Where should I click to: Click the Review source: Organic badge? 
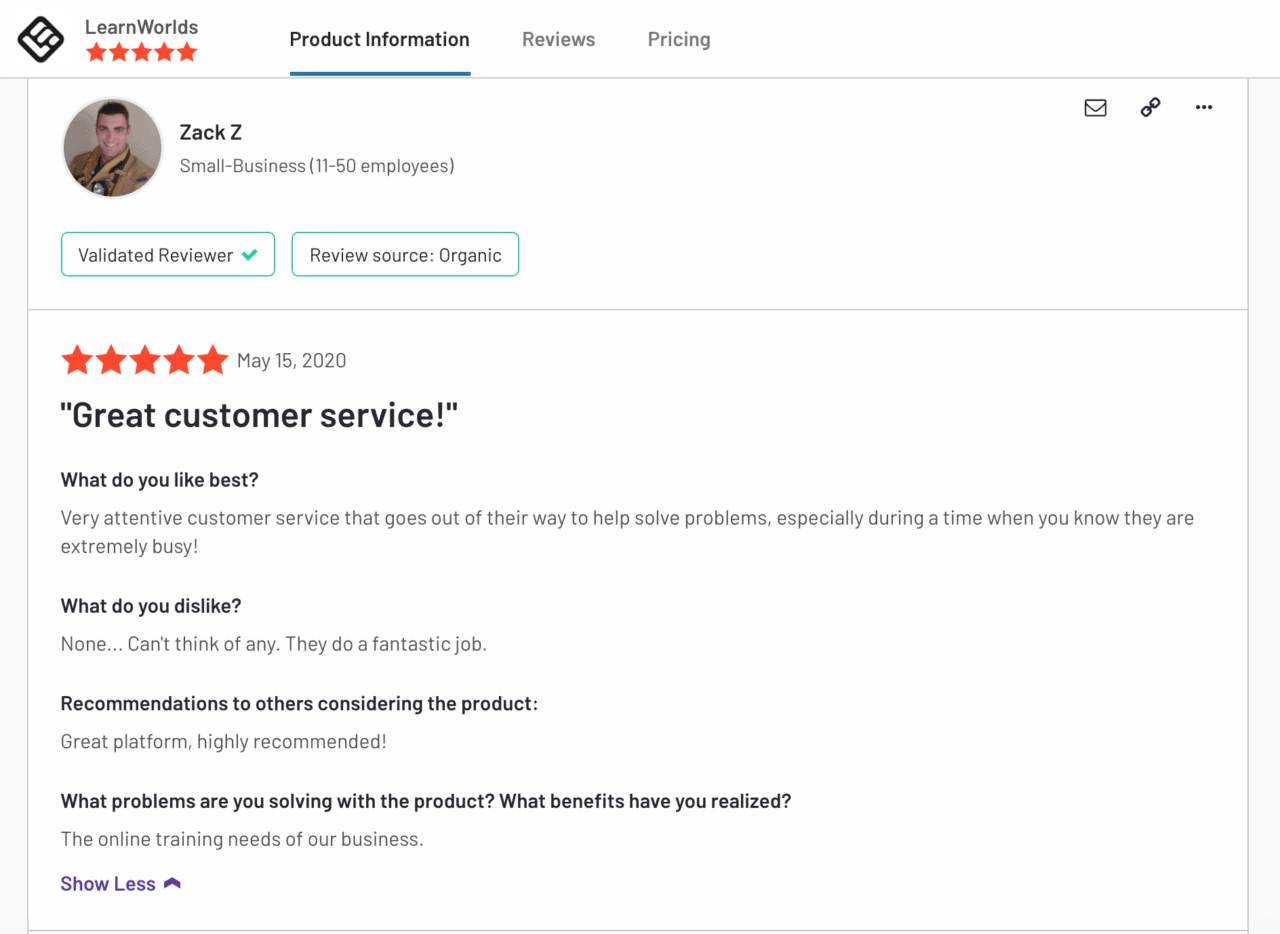[x=405, y=254]
